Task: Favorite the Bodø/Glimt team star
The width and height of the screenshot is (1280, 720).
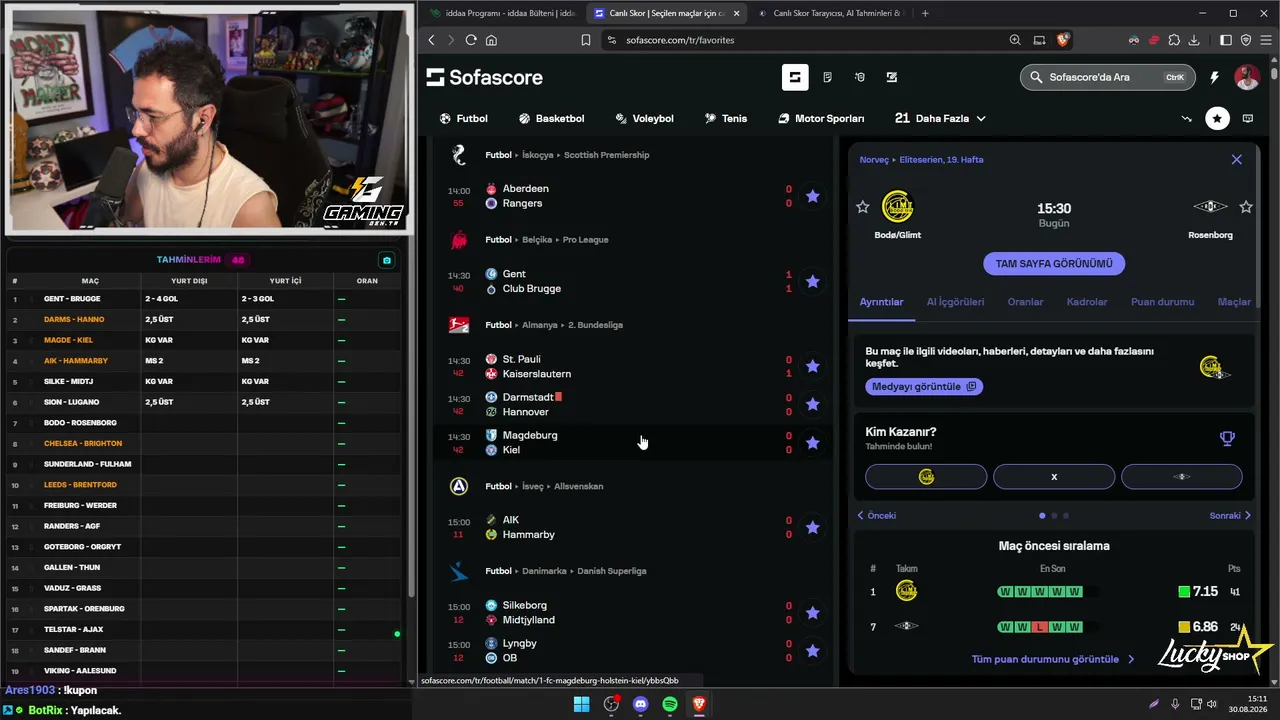Action: coord(863,207)
